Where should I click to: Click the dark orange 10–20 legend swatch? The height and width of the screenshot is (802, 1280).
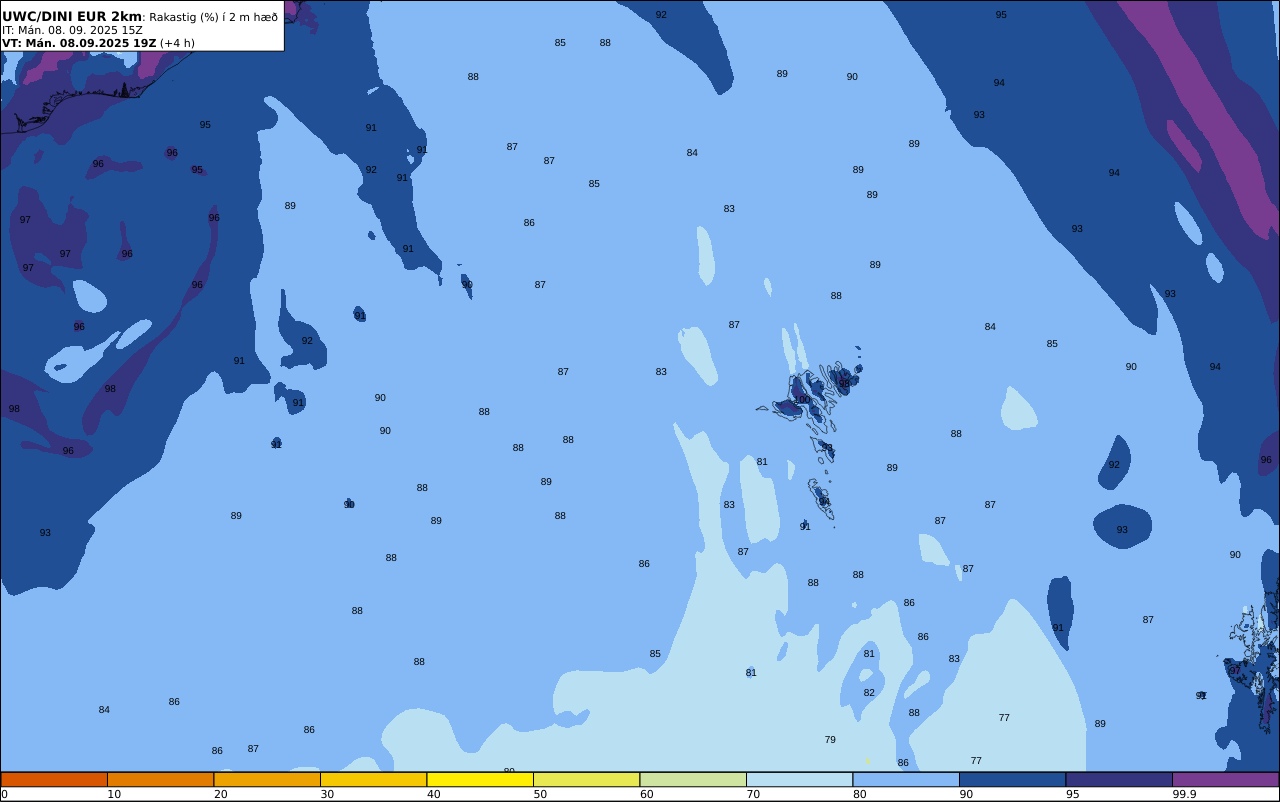pos(160,779)
